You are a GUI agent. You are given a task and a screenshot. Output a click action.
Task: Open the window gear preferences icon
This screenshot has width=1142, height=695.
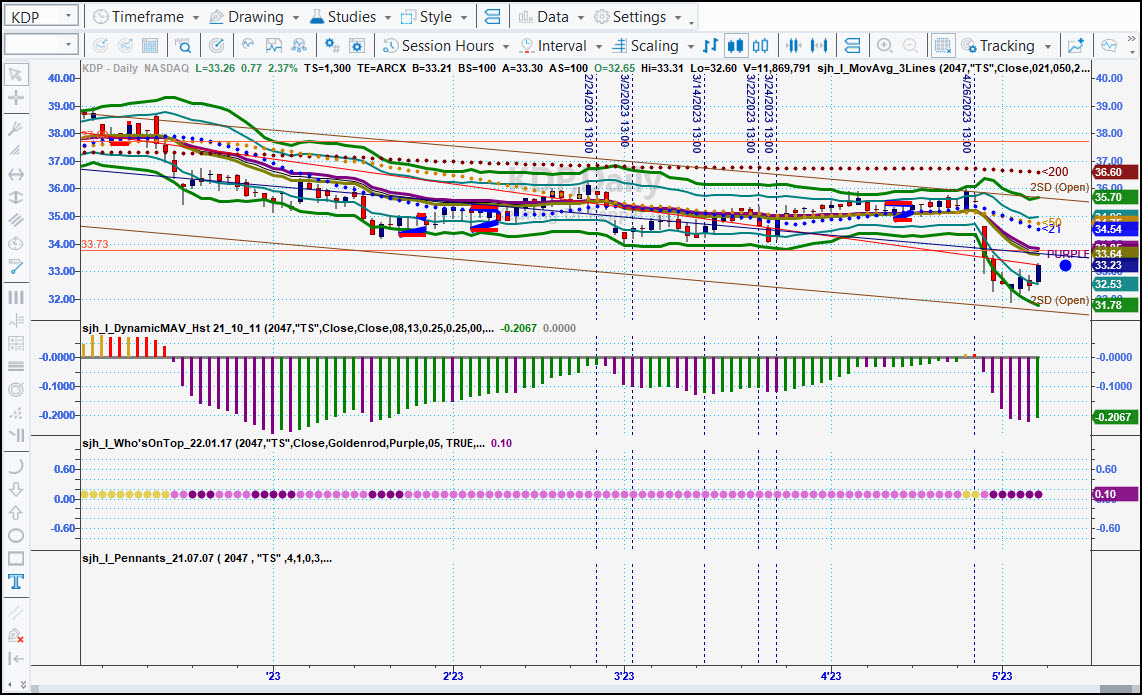(357, 46)
